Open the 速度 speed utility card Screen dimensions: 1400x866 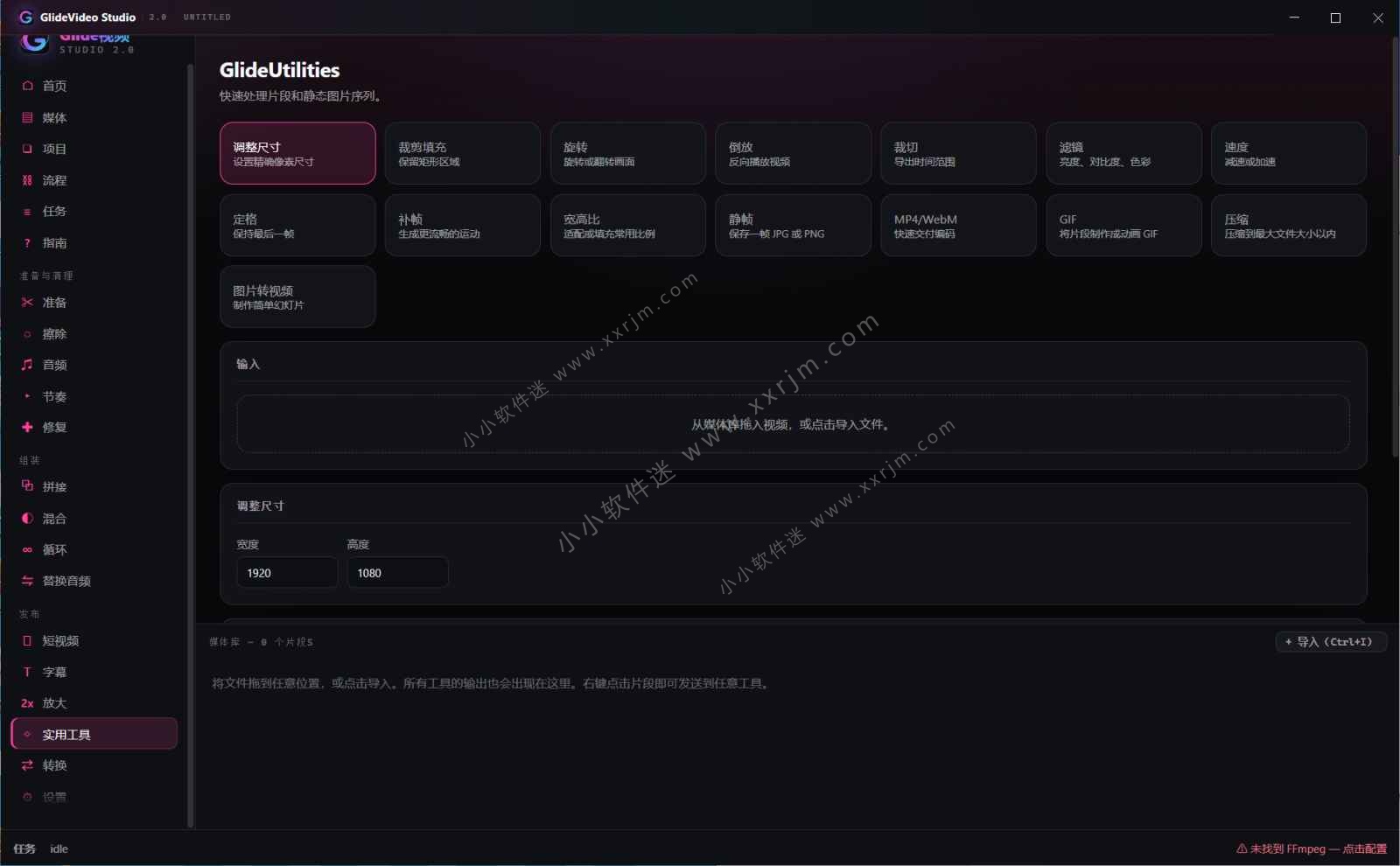pyautogui.click(x=1289, y=153)
